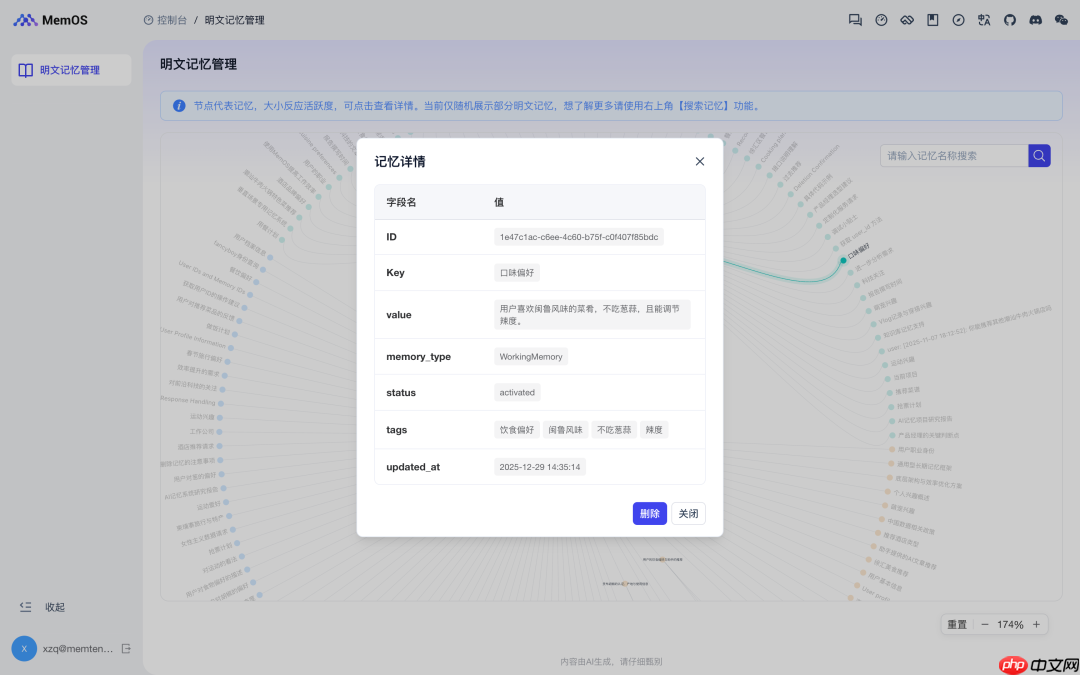Select the 明文记忆管理 sidebar item
The height and width of the screenshot is (675, 1080).
point(70,69)
